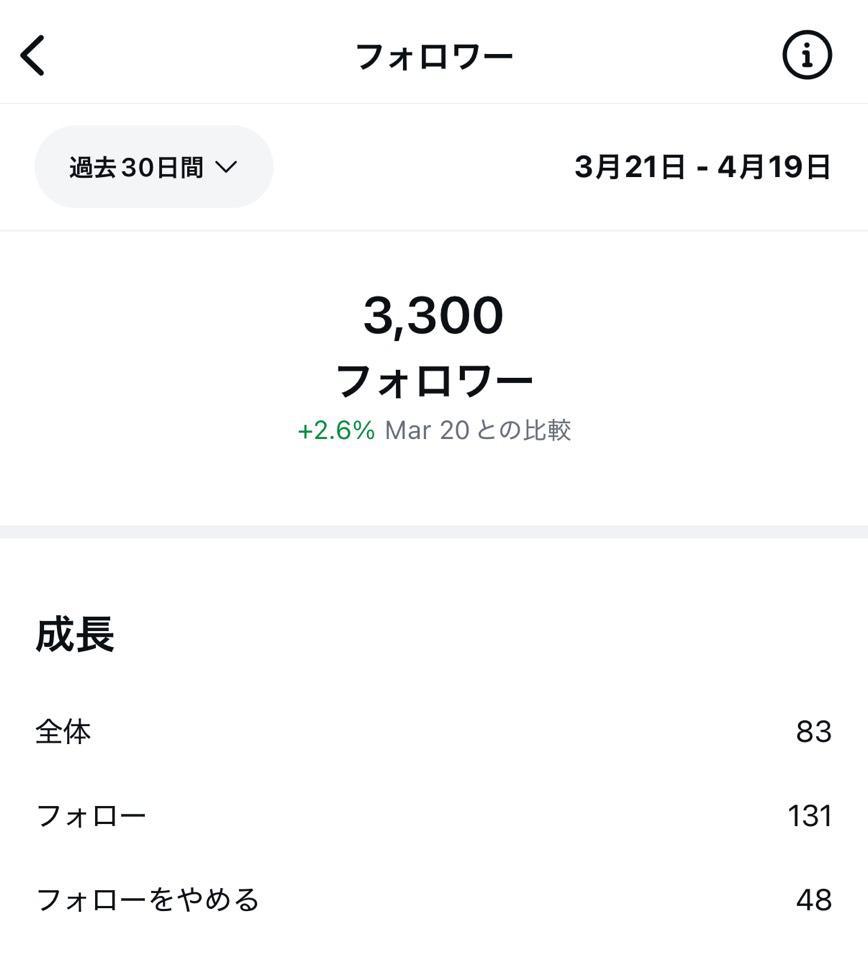The height and width of the screenshot is (975, 868).
Task: Click the green +2.6% change indicator
Action: [x=336, y=430]
